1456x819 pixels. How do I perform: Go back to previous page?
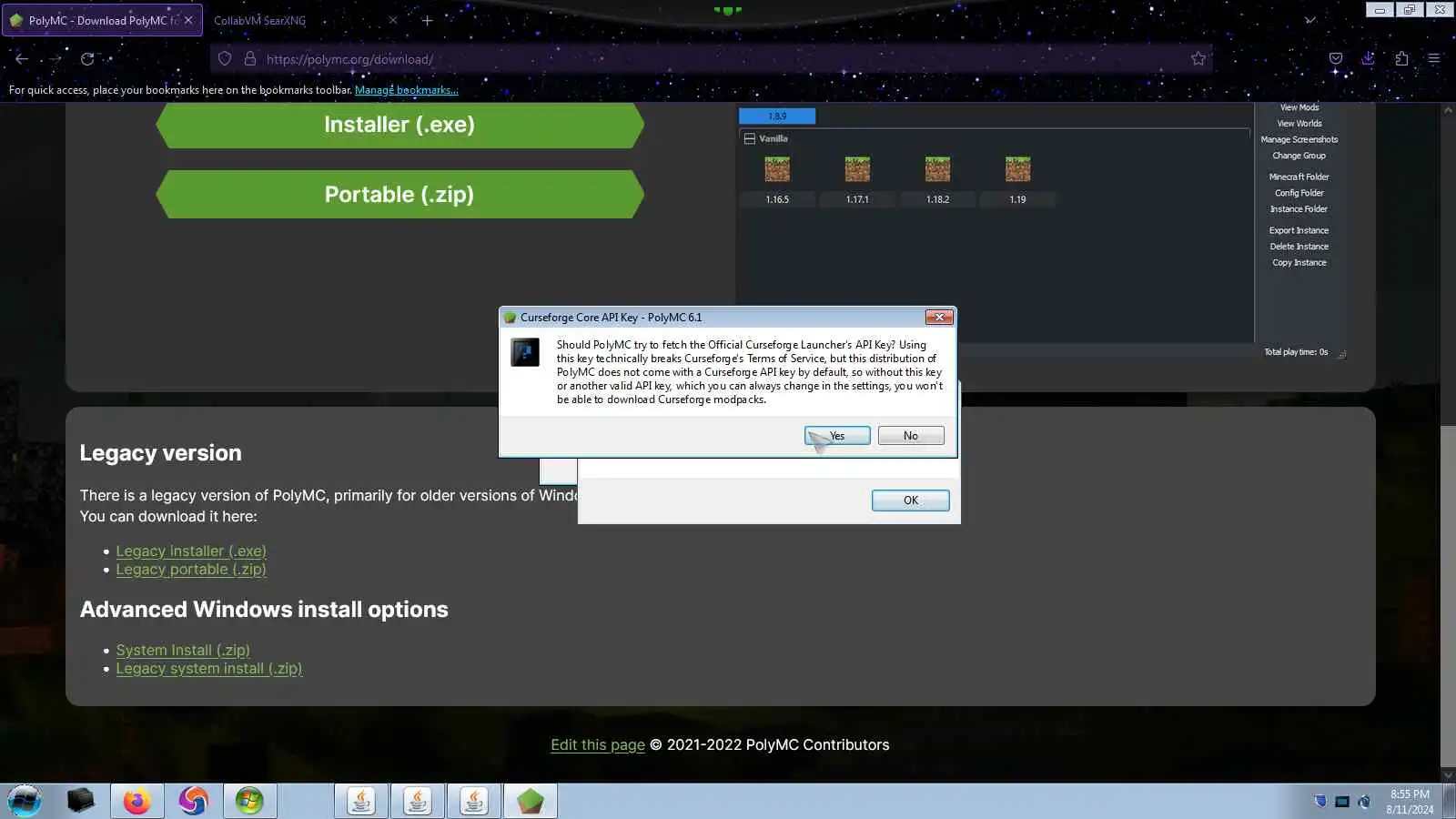pyautogui.click(x=22, y=58)
